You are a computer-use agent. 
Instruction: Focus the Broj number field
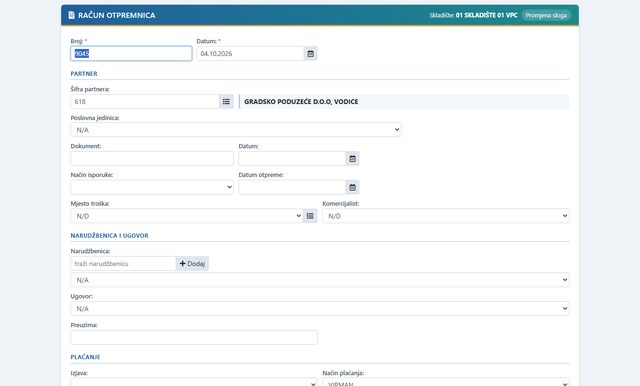coord(131,53)
